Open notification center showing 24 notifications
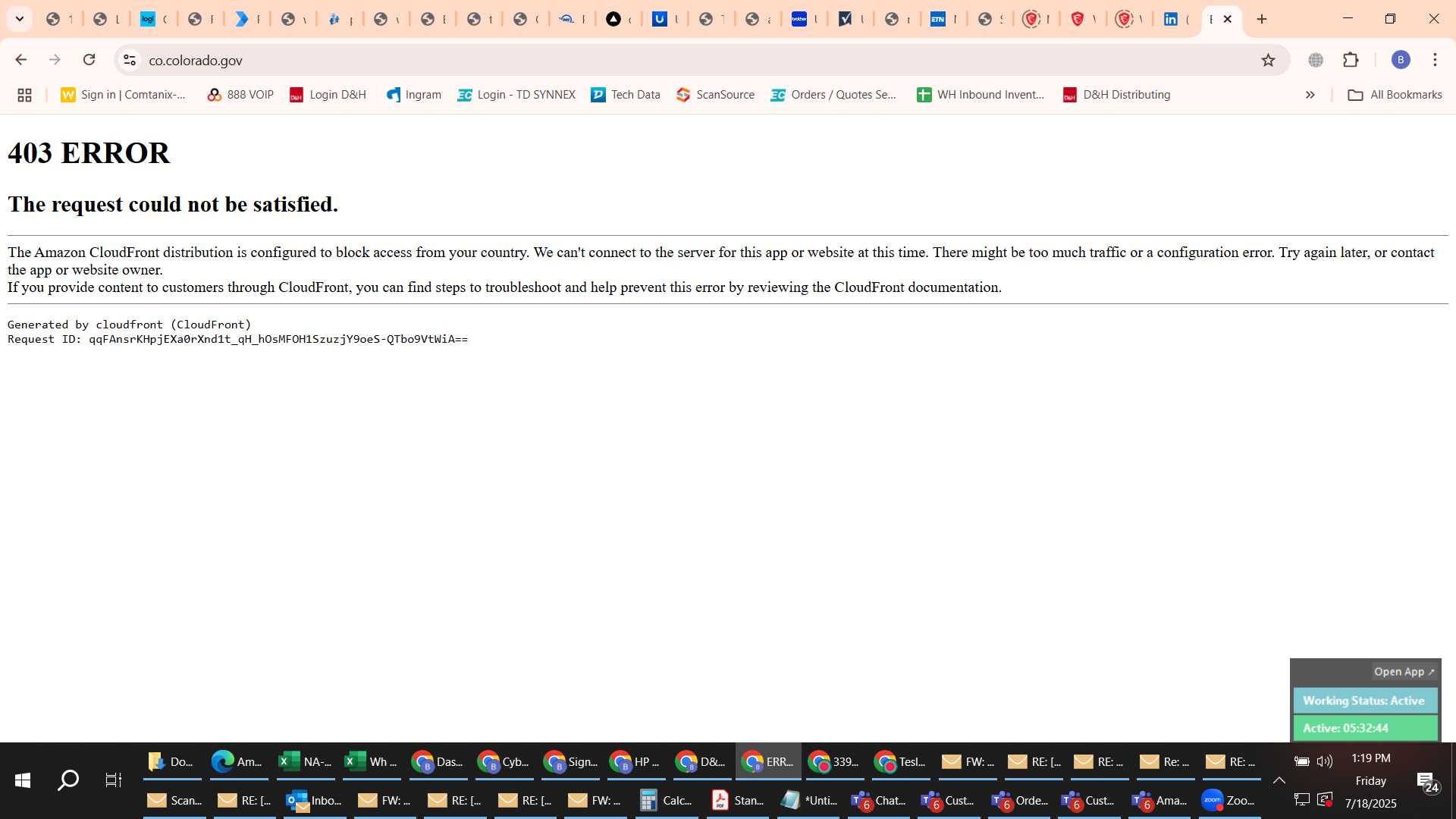The height and width of the screenshot is (819, 1456). point(1428,781)
